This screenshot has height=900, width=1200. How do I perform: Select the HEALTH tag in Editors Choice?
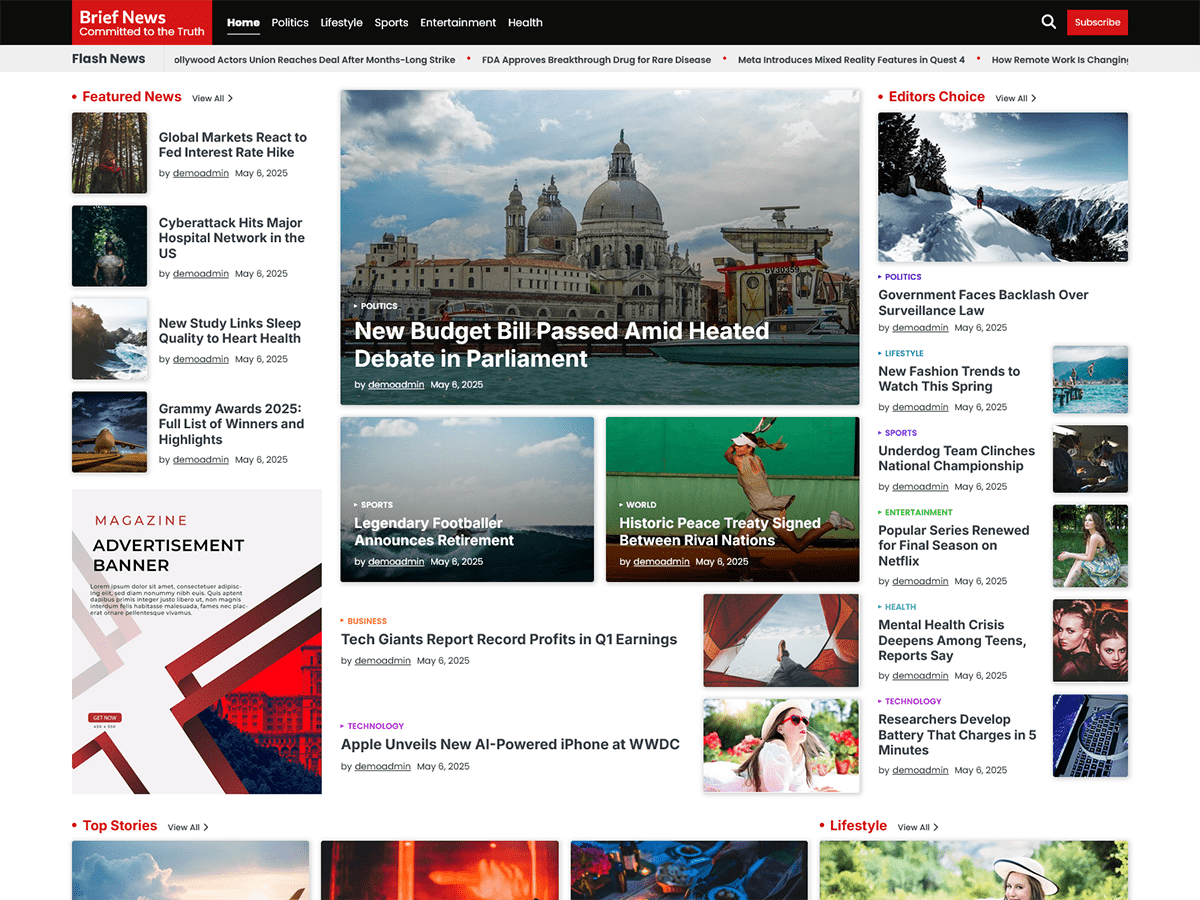tap(898, 607)
